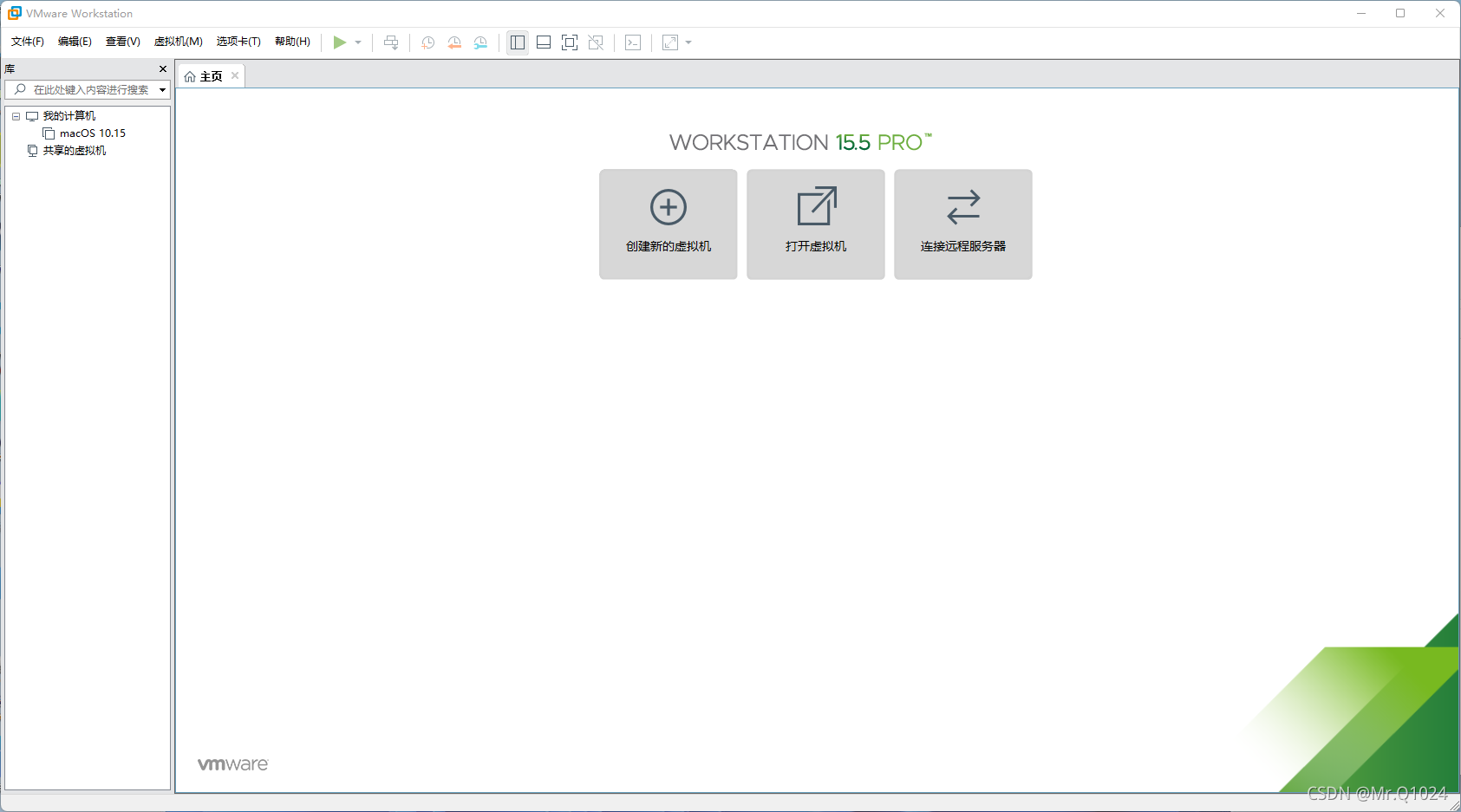Viewport: 1461px width, 812px height.
Task: Close the 库 library panel
Action: 162,69
